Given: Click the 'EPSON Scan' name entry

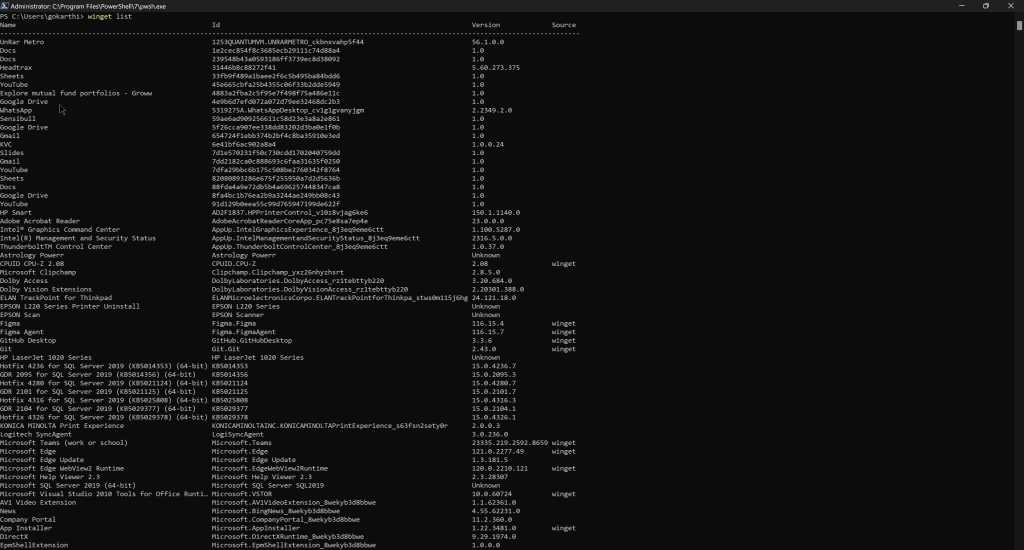Looking at the screenshot, I should pos(20,314).
